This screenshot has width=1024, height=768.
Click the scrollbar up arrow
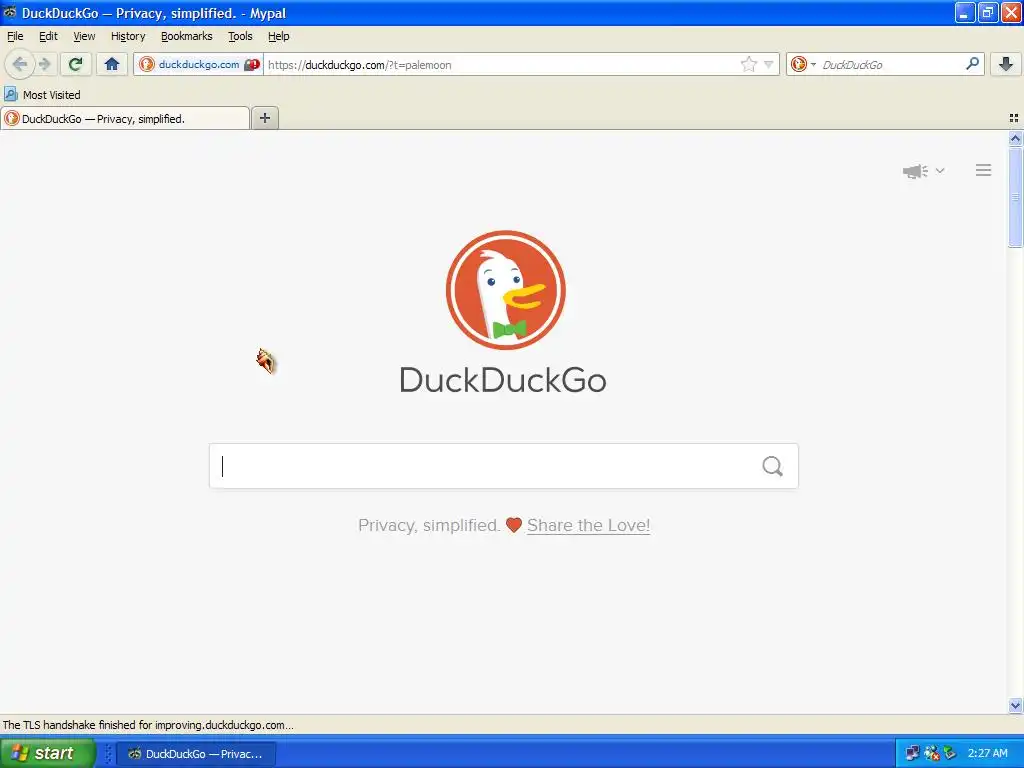click(1016, 138)
